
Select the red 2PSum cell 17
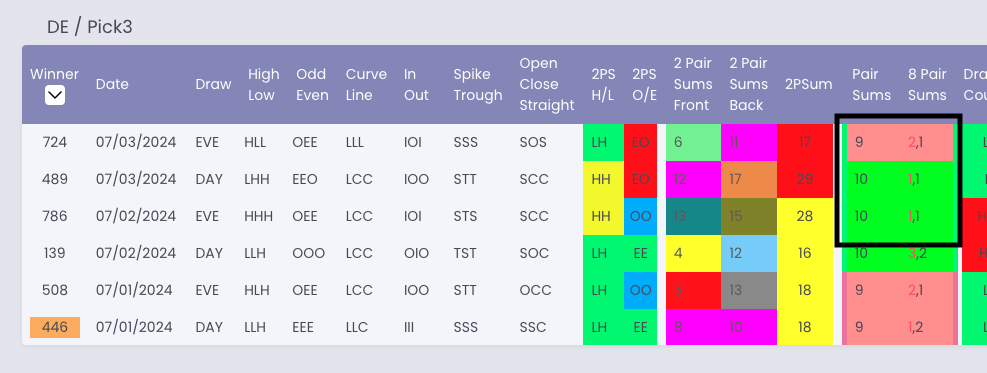(x=804, y=142)
